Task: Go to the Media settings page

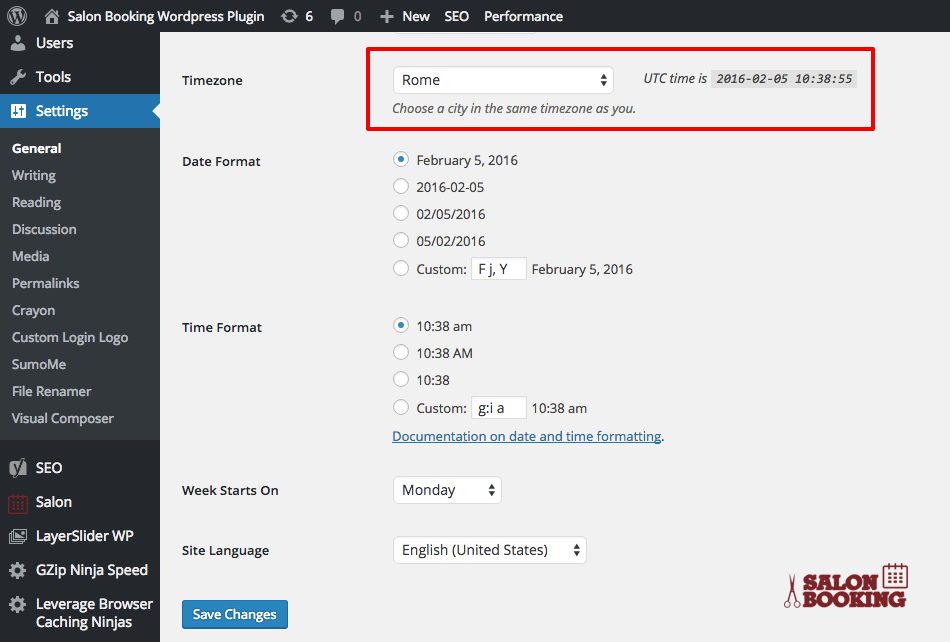Action: click(x=30, y=256)
